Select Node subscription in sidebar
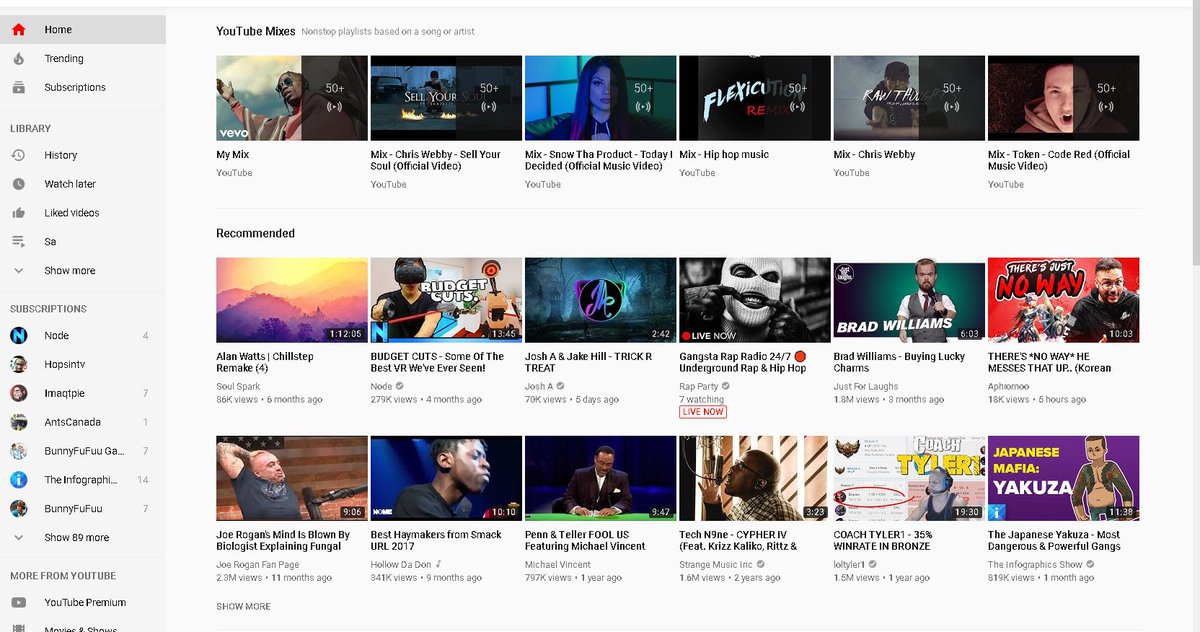1200x632 pixels. pyautogui.click(x=83, y=336)
